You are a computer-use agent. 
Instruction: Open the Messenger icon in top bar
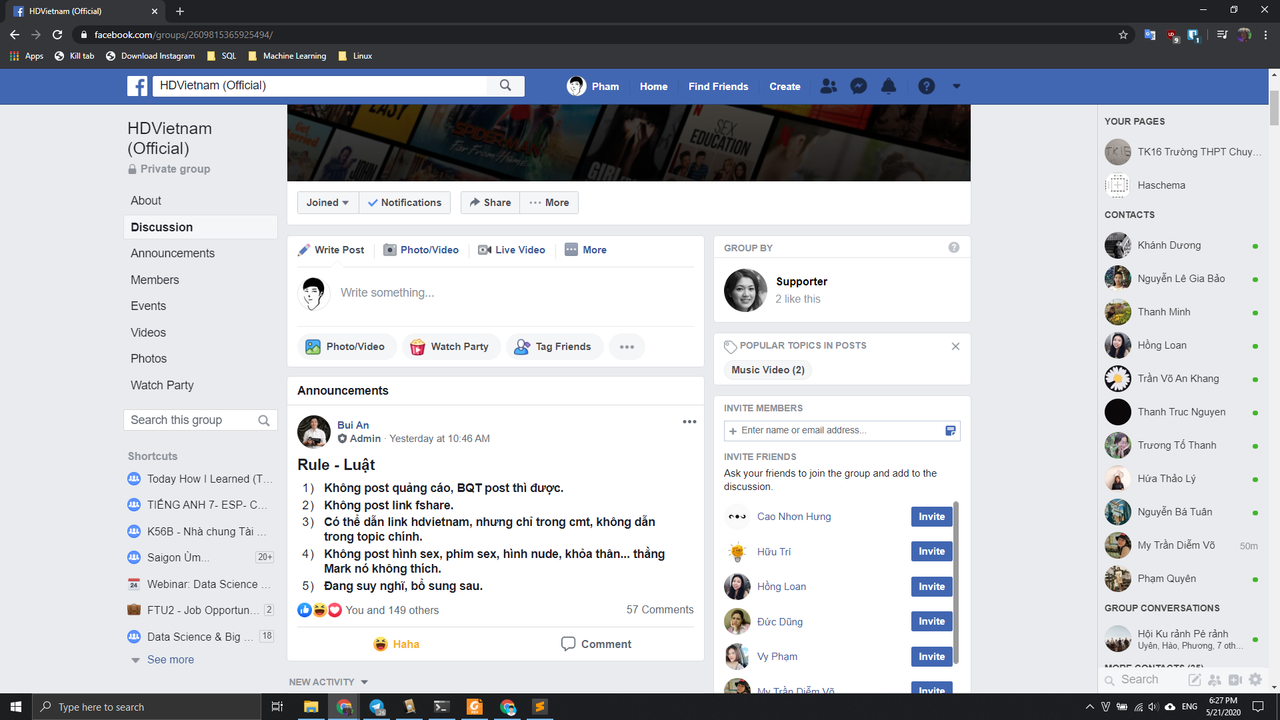(858, 86)
